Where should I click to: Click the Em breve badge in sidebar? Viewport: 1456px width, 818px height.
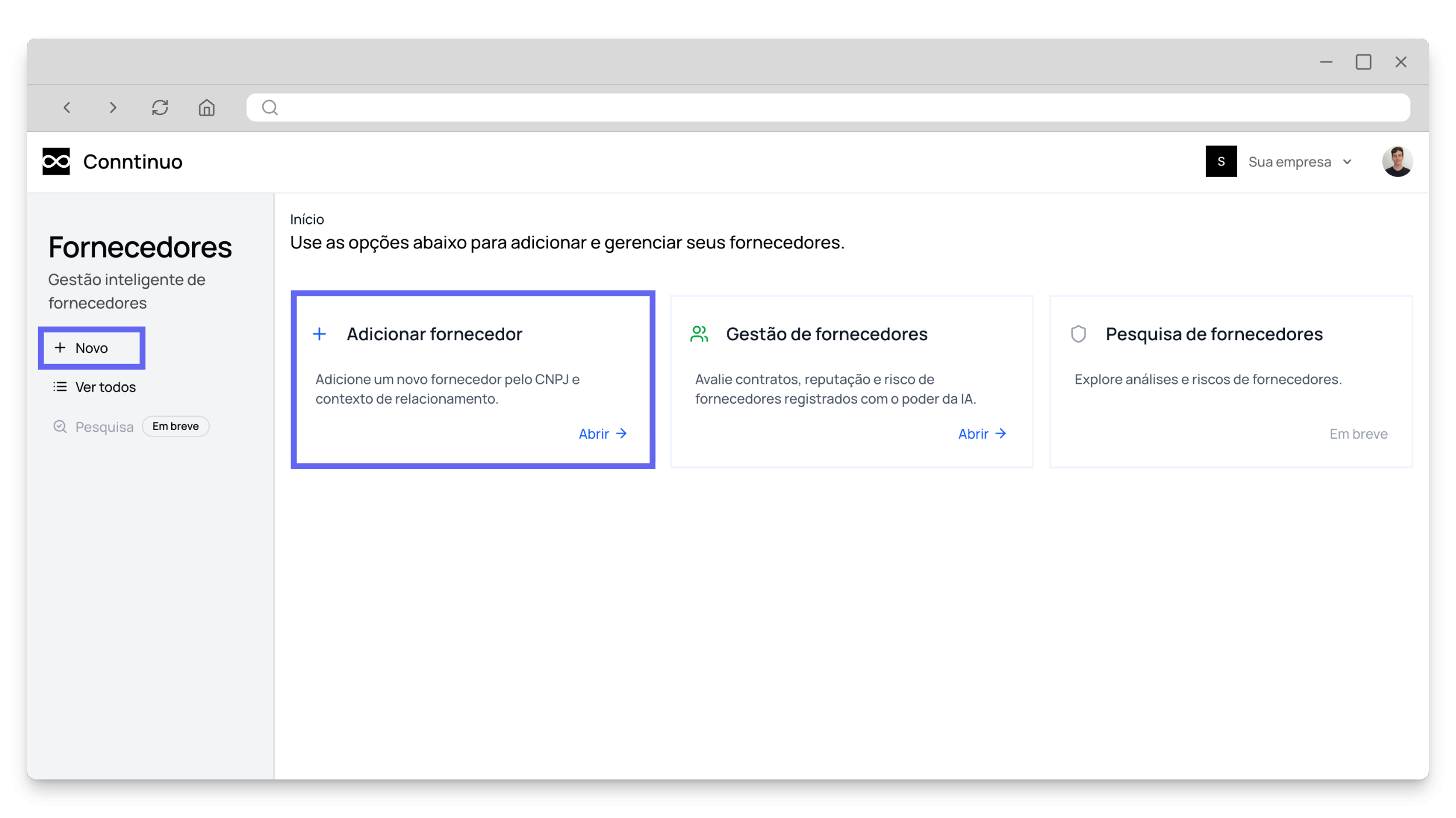(x=175, y=427)
